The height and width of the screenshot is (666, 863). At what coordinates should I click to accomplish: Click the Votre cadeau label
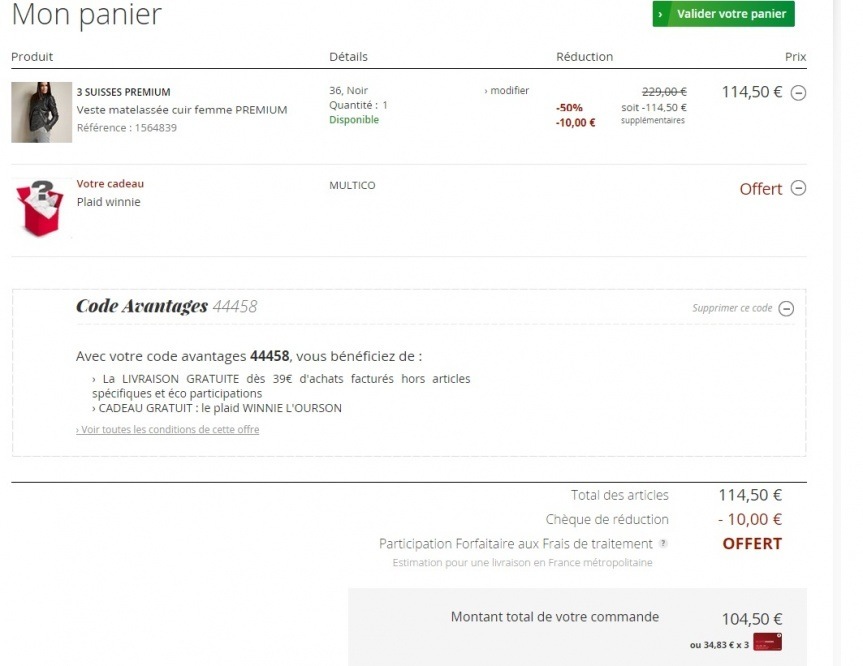pos(110,184)
